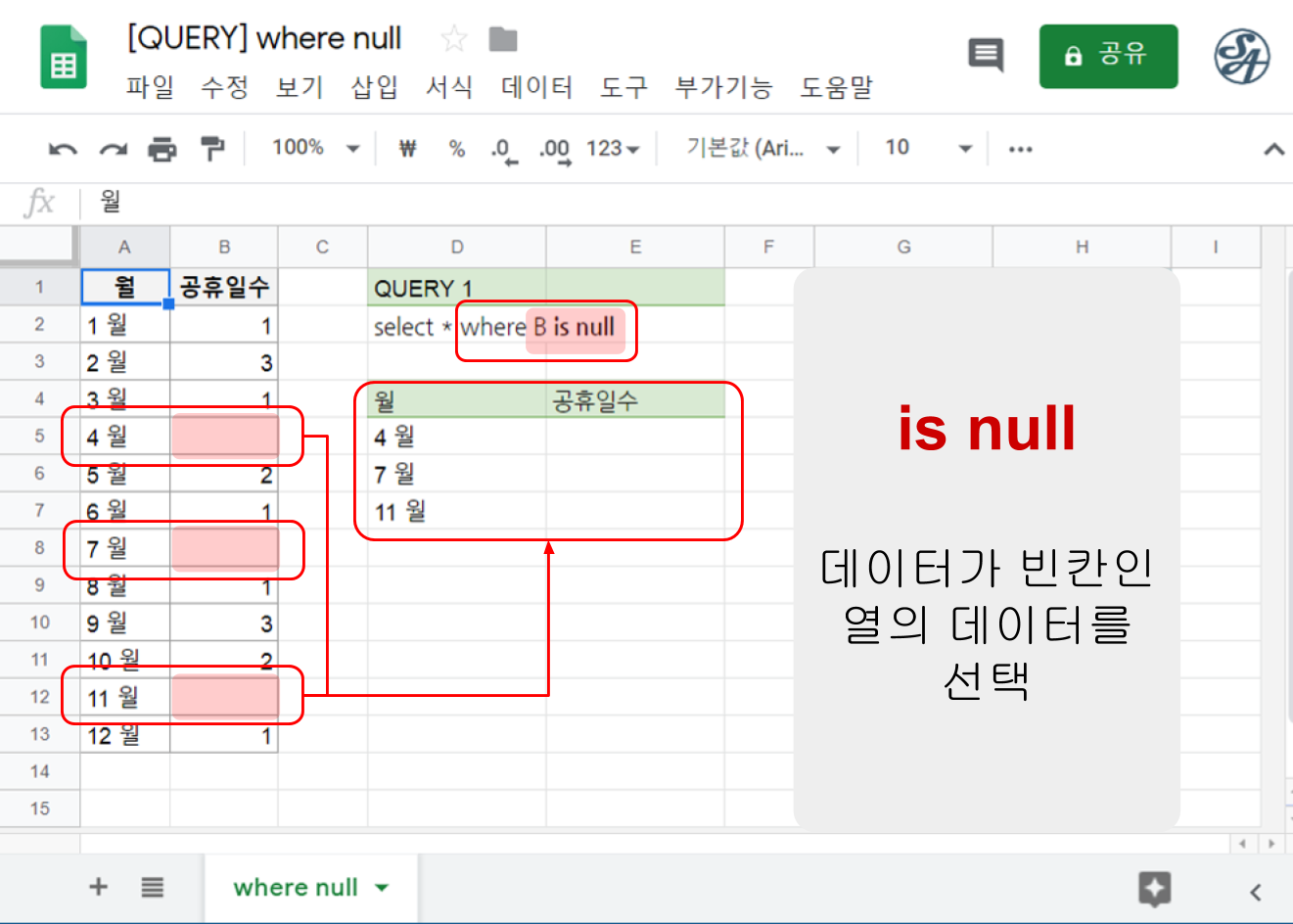Open the font size dropdown
The image size is (1293, 924).
[x=923, y=148]
